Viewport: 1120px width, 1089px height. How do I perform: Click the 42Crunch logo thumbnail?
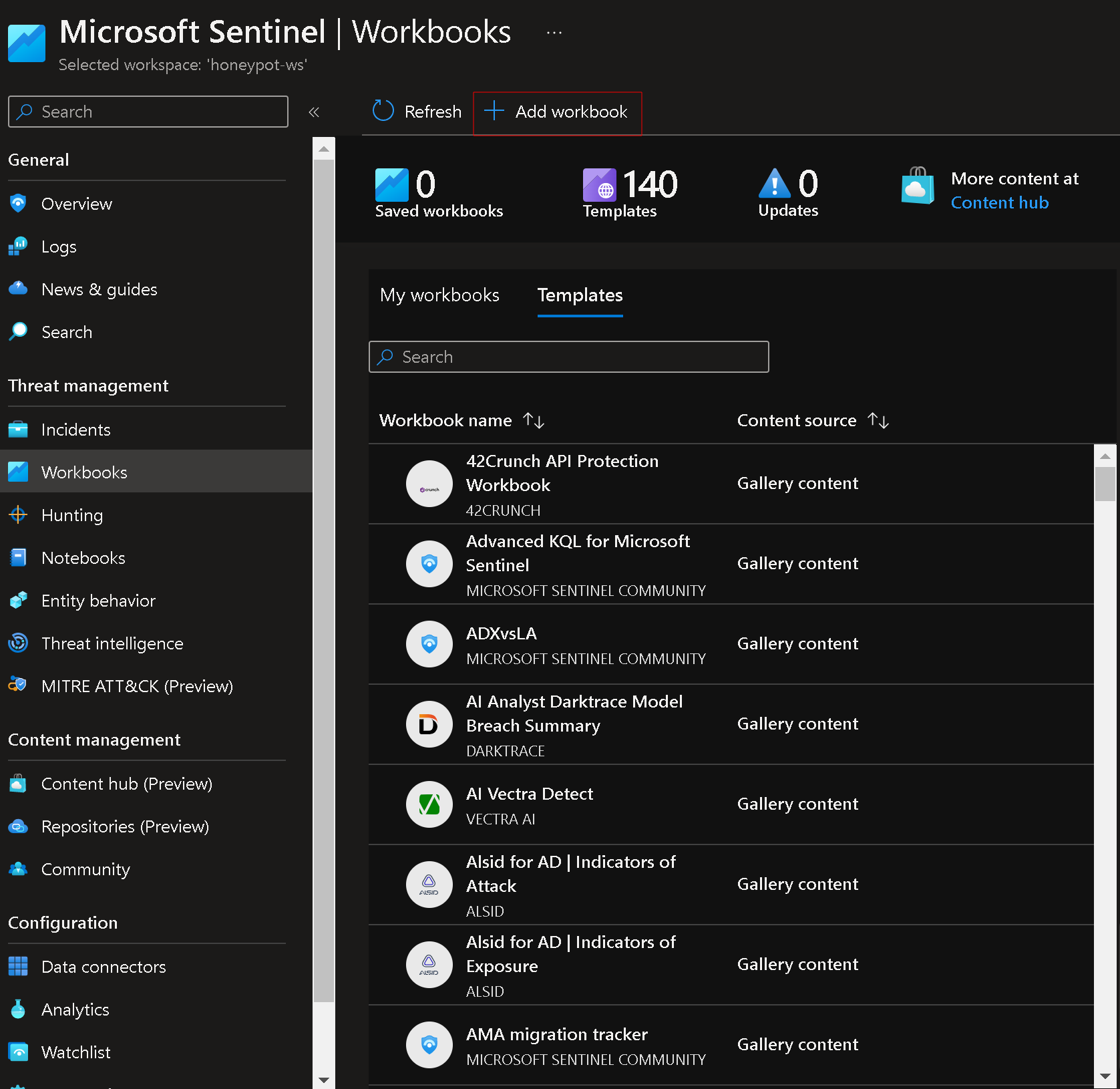point(429,484)
